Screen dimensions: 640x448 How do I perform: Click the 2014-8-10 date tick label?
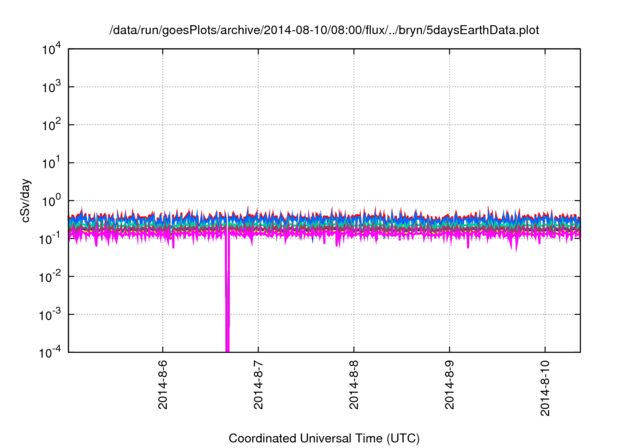pos(545,388)
